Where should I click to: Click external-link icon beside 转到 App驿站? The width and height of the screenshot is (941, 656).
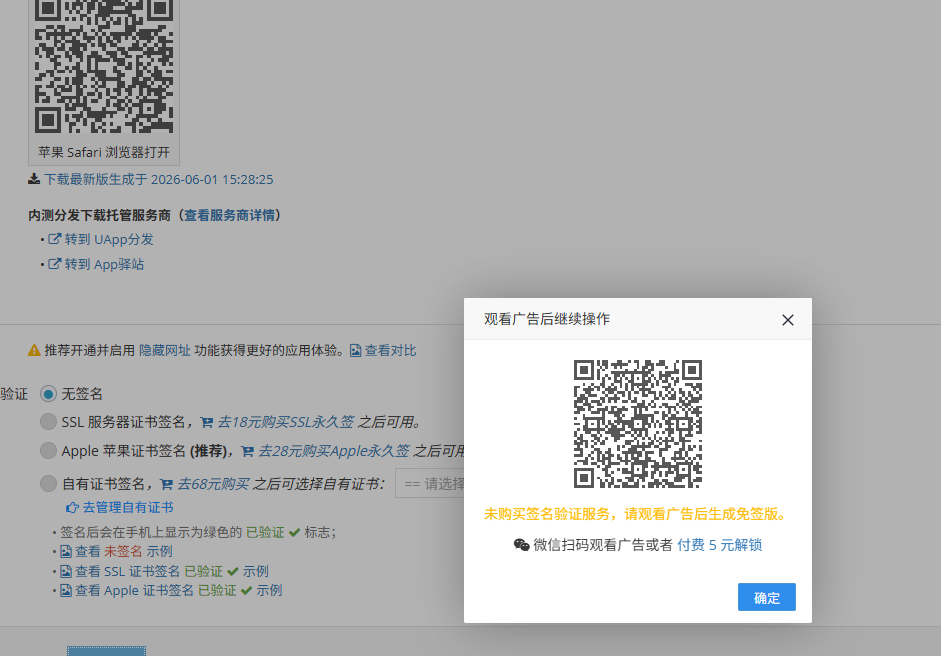54,263
